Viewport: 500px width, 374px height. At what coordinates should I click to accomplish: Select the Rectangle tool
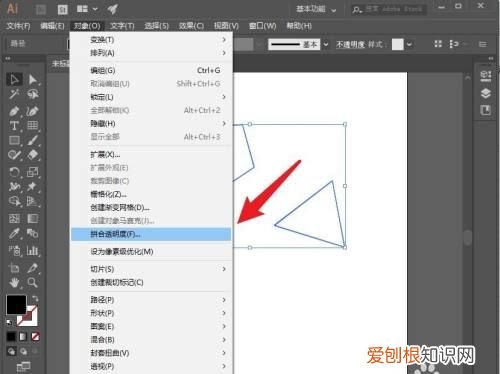(x=14, y=140)
